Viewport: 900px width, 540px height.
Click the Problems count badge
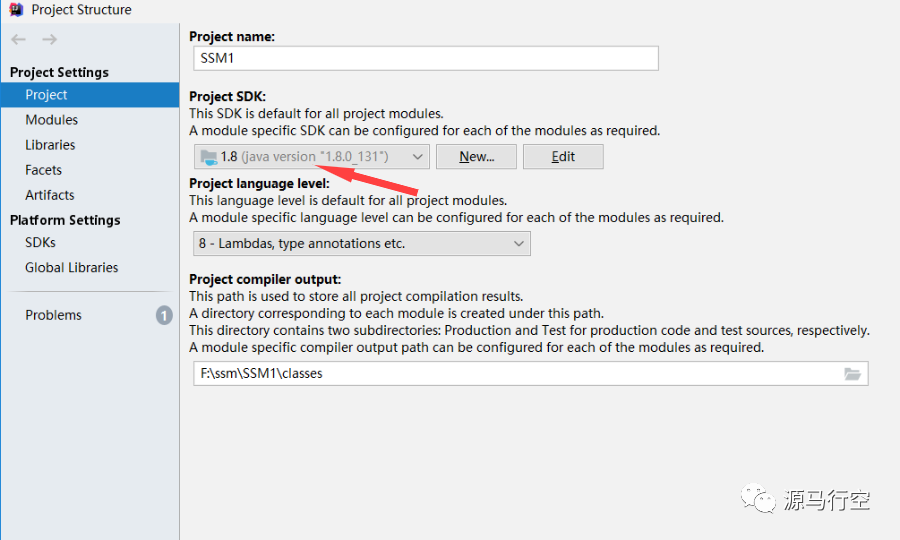pyautogui.click(x=164, y=315)
